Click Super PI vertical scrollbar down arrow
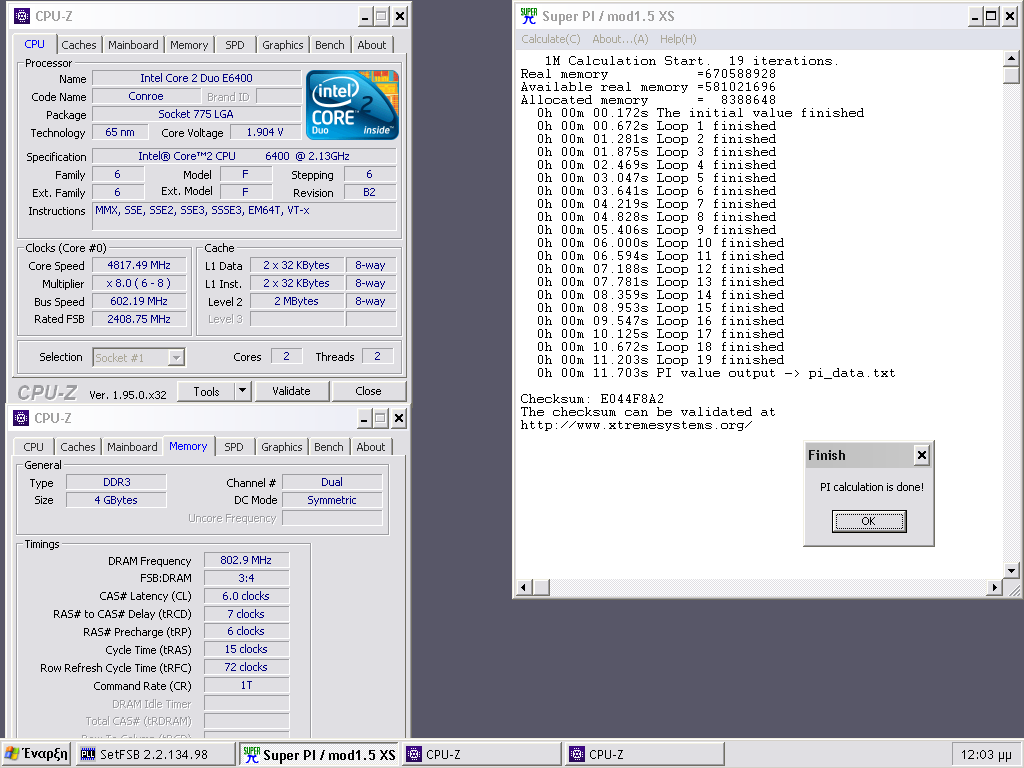Viewport: 1024px width, 768px height. click(1011, 570)
